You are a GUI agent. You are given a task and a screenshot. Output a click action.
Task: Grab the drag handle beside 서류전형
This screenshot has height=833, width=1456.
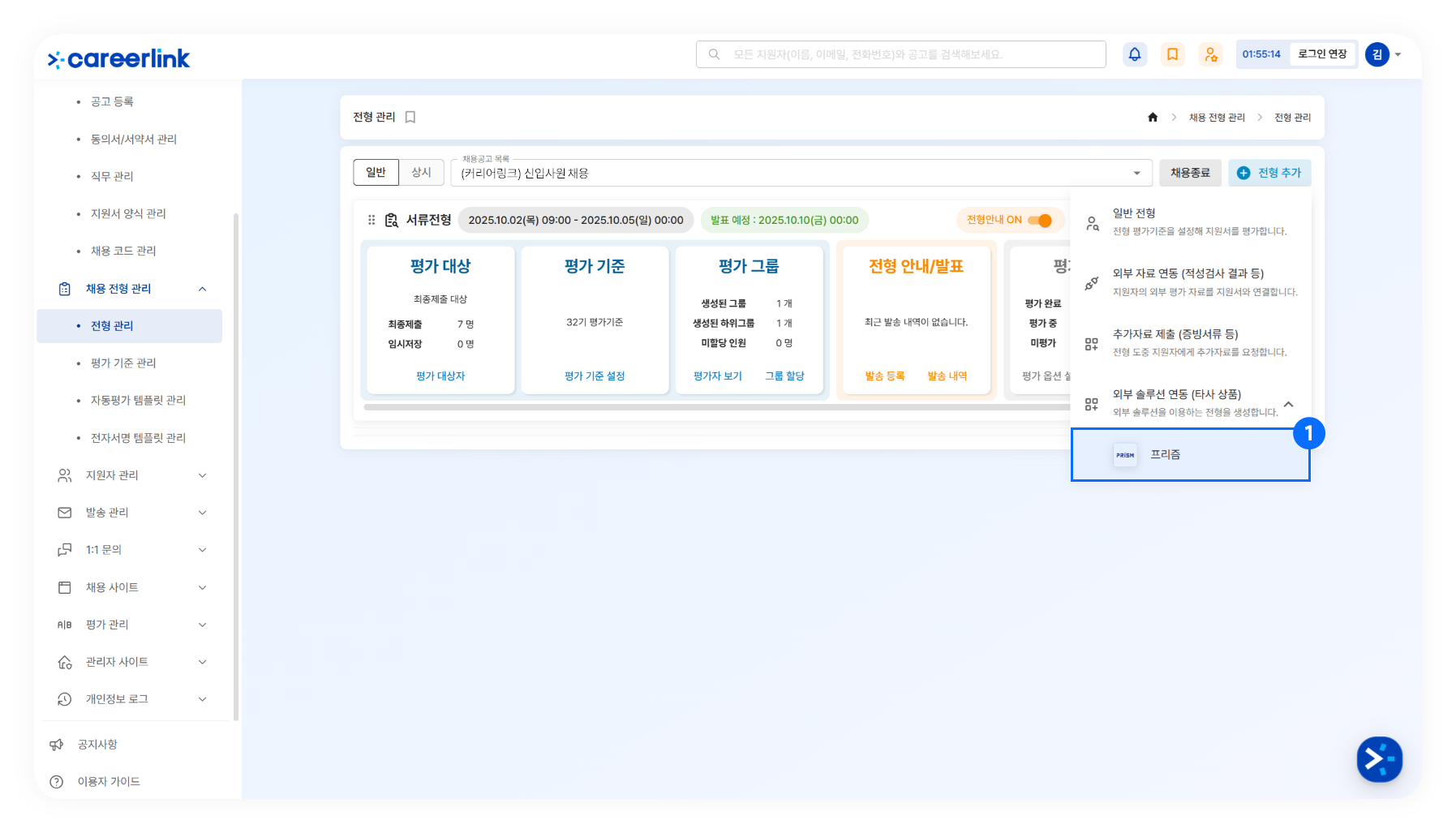coord(372,220)
